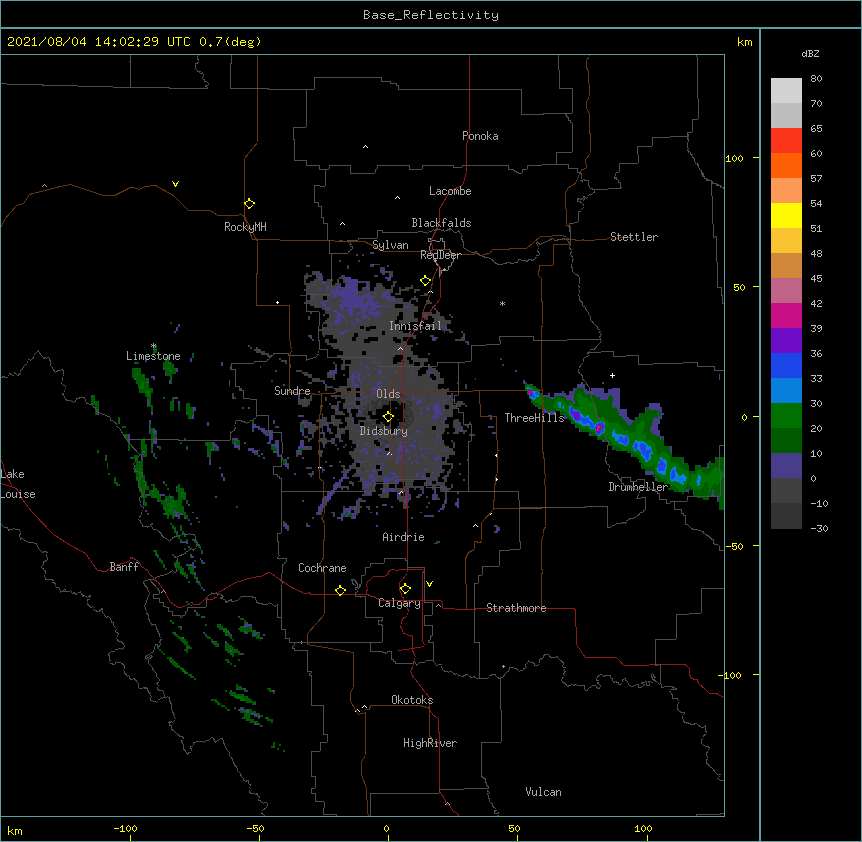Click the Lake Louise map label

pos(17,484)
